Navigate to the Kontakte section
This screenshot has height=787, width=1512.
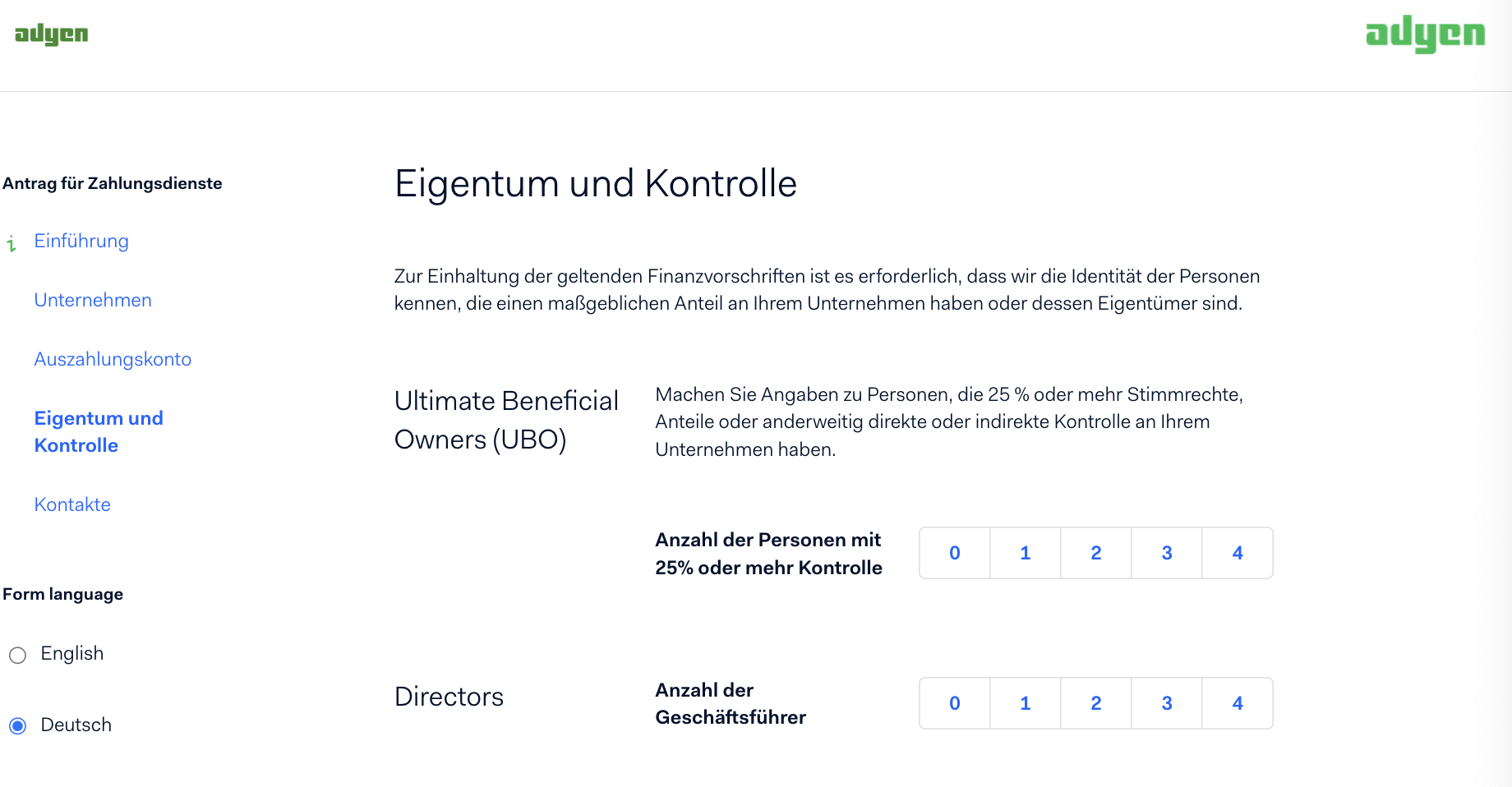pos(72,504)
